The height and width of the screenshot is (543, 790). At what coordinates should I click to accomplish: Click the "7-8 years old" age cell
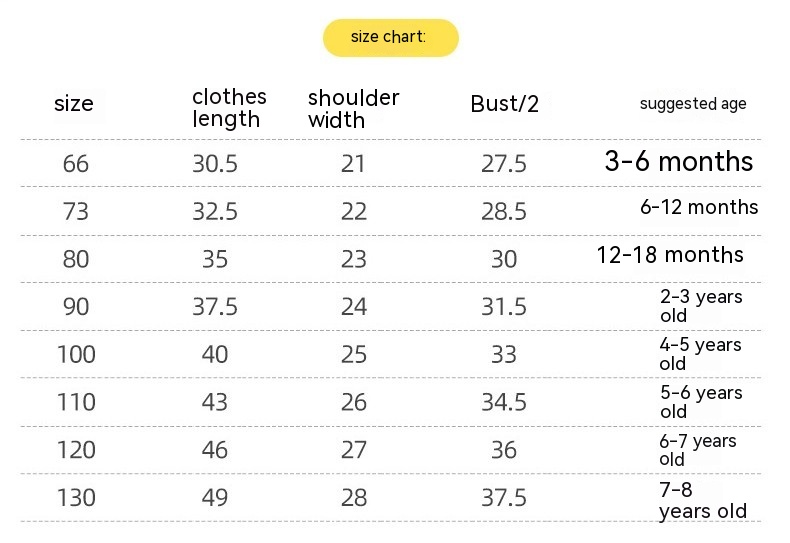click(x=702, y=500)
